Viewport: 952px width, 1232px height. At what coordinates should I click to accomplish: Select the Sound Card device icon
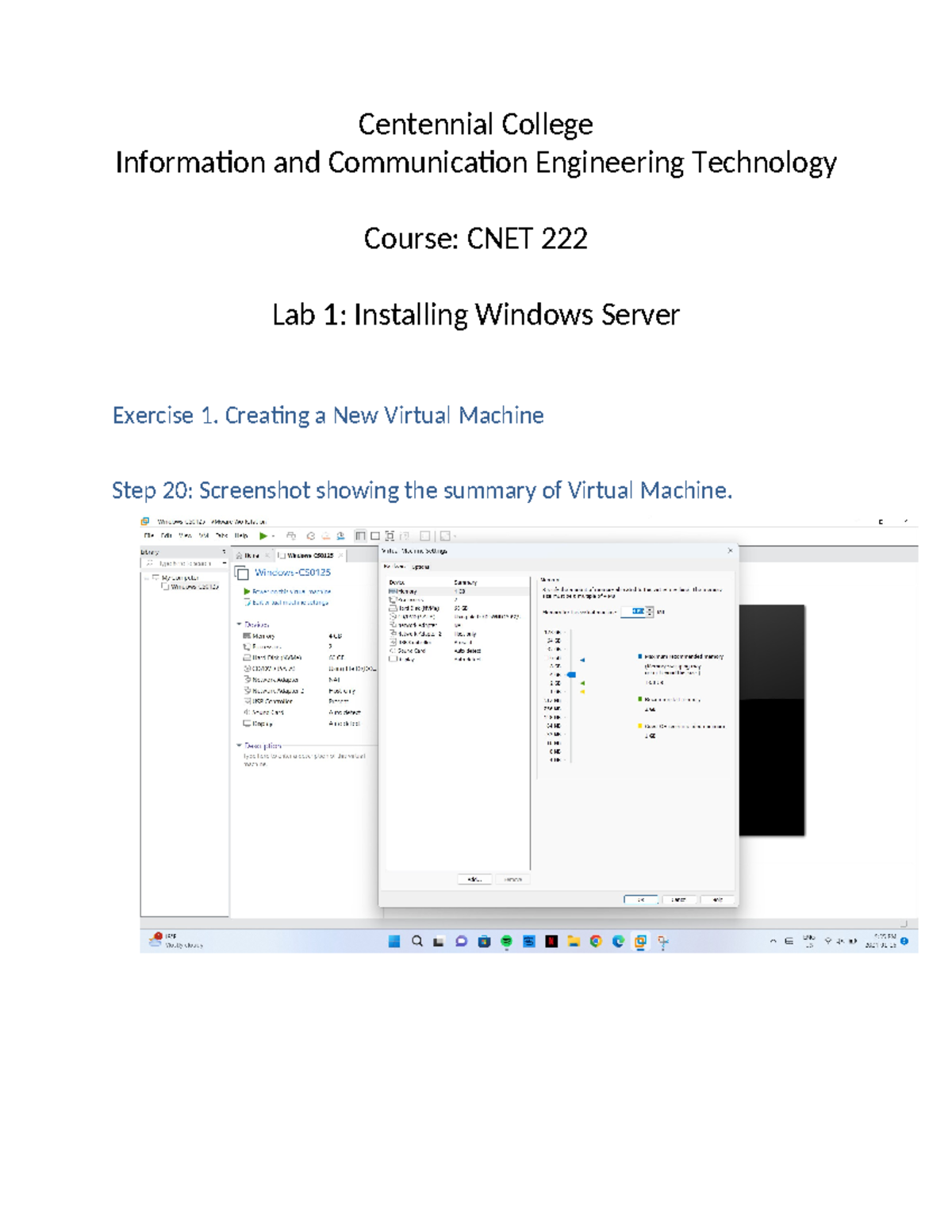tap(392, 651)
